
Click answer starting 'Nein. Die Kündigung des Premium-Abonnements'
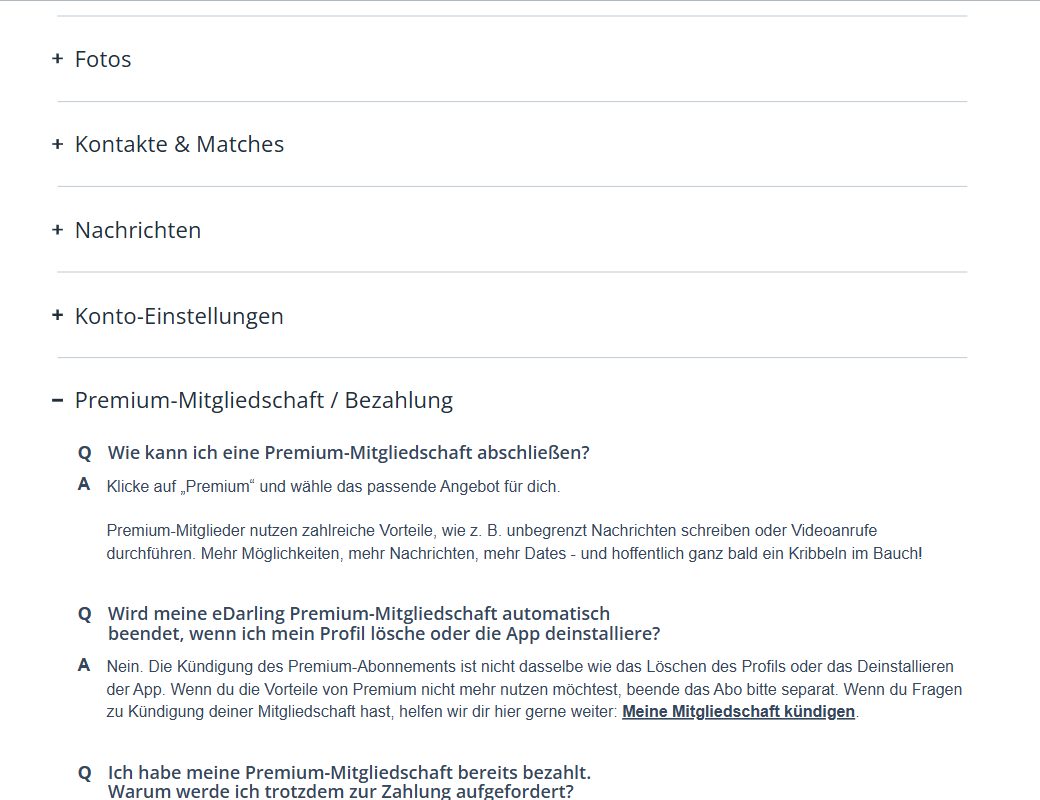[534, 689]
